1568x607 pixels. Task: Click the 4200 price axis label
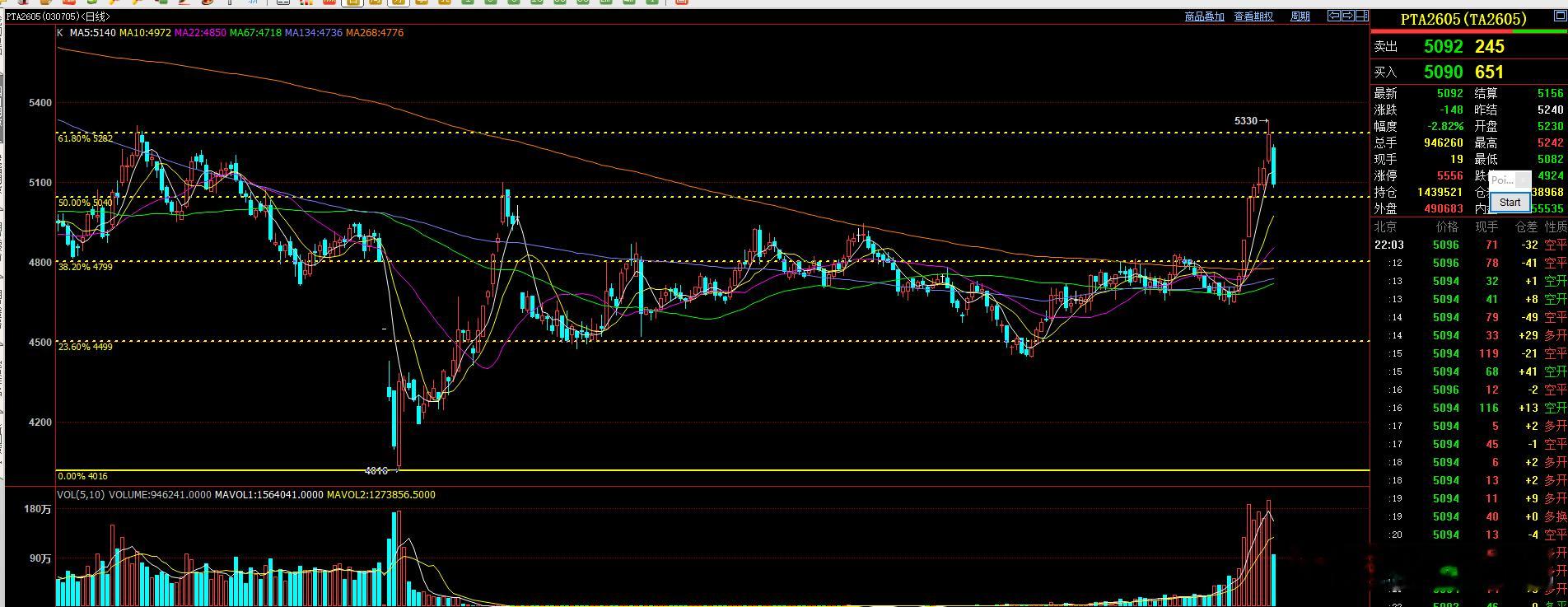click(40, 423)
